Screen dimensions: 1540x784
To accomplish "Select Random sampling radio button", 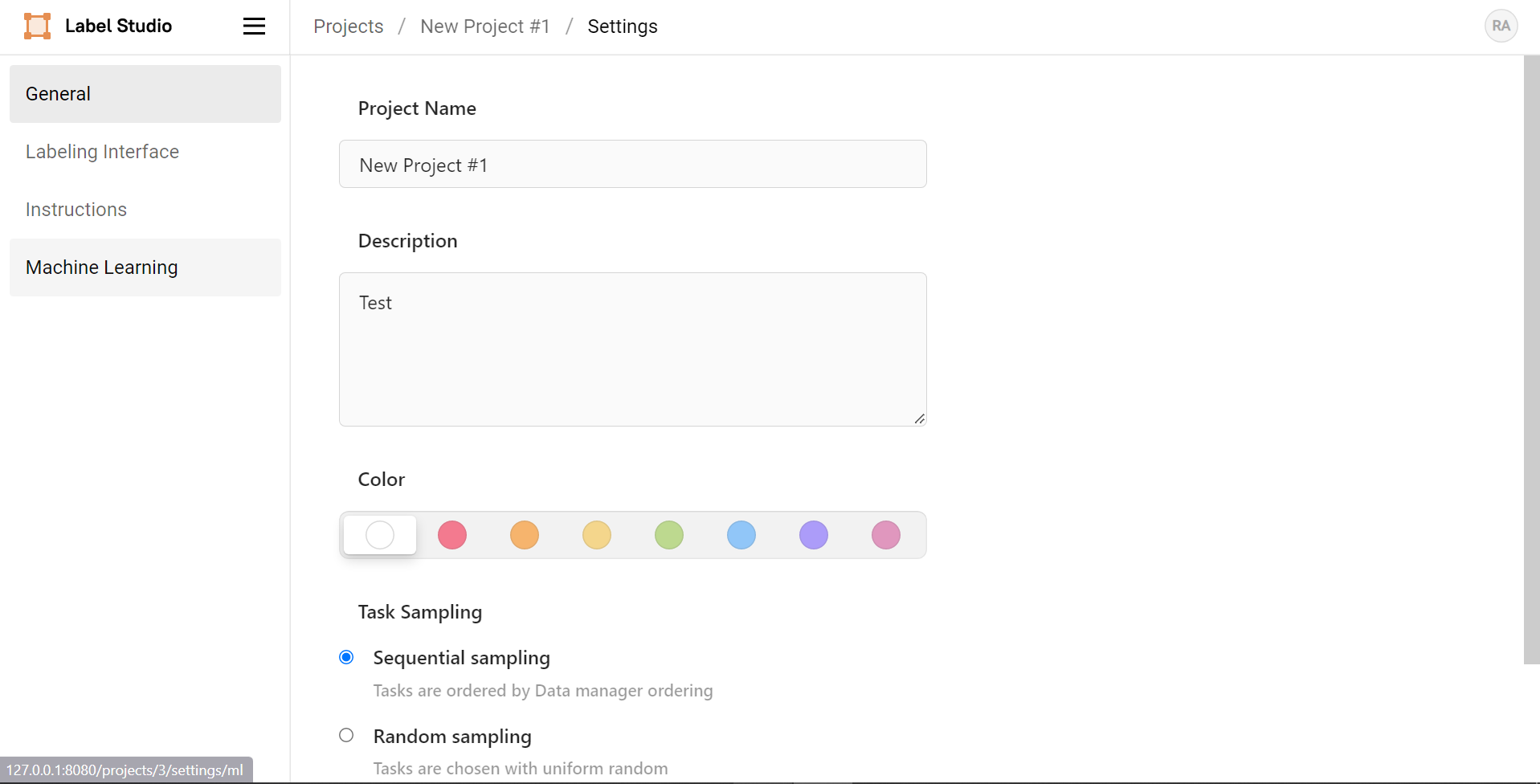I will (x=346, y=735).
